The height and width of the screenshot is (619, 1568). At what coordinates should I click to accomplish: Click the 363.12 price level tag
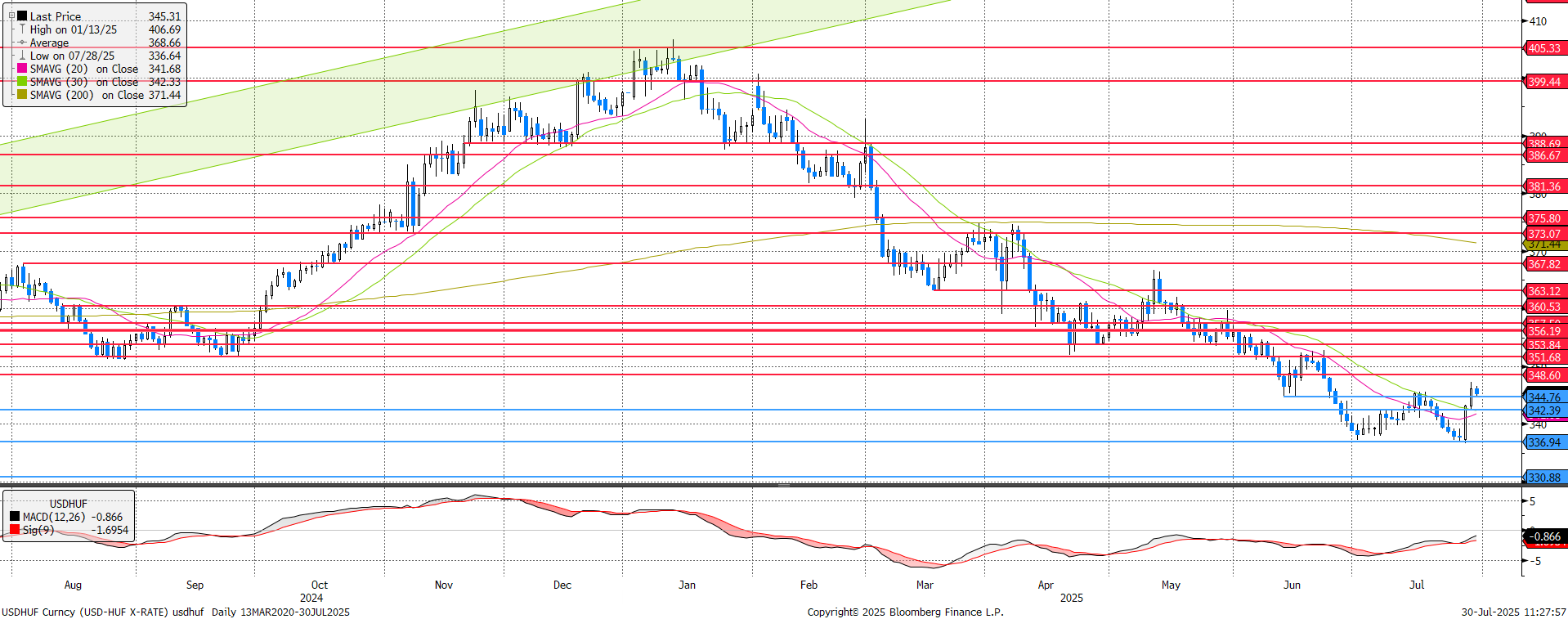tap(1544, 291)
